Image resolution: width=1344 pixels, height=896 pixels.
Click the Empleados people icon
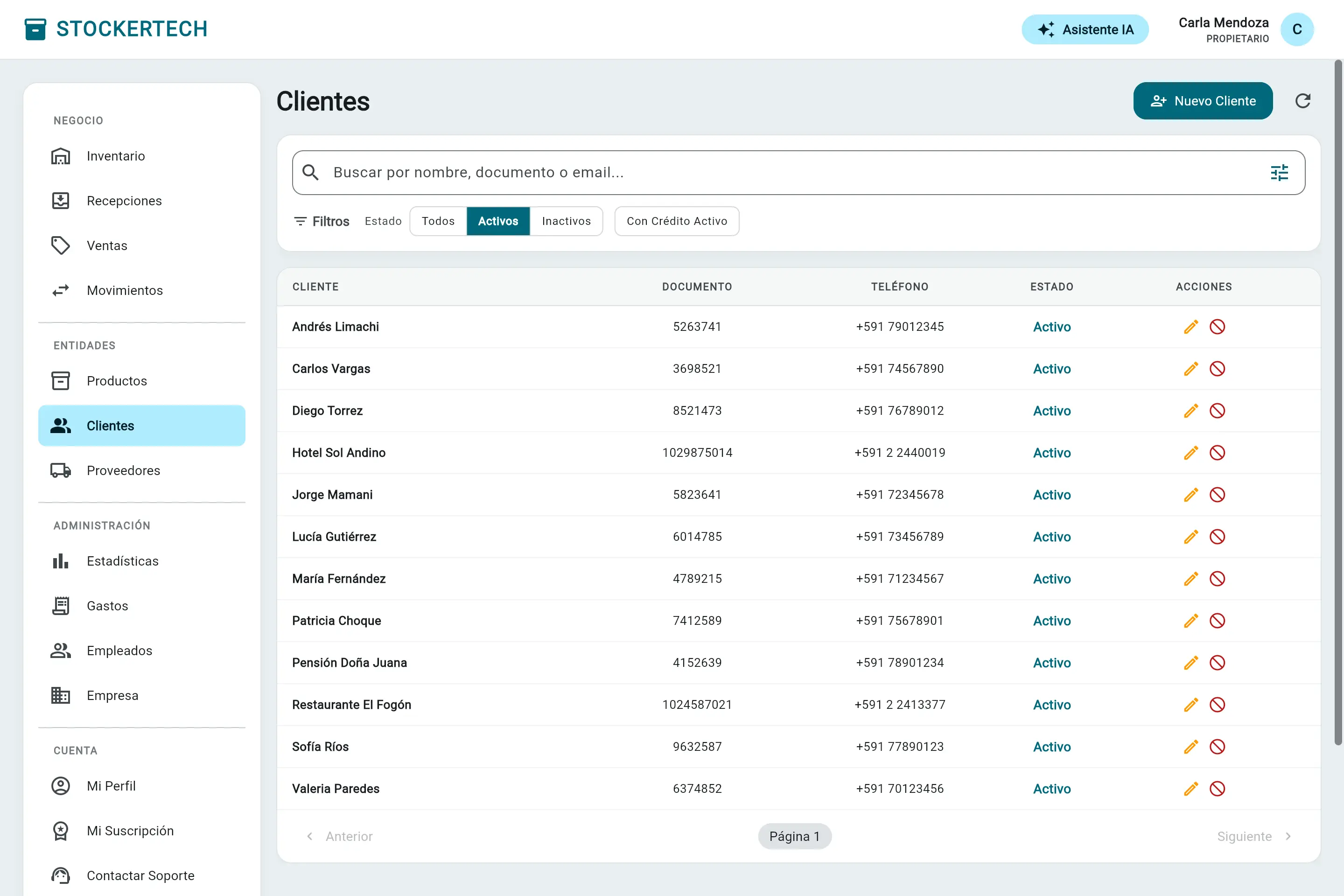(x=61, y=651)
